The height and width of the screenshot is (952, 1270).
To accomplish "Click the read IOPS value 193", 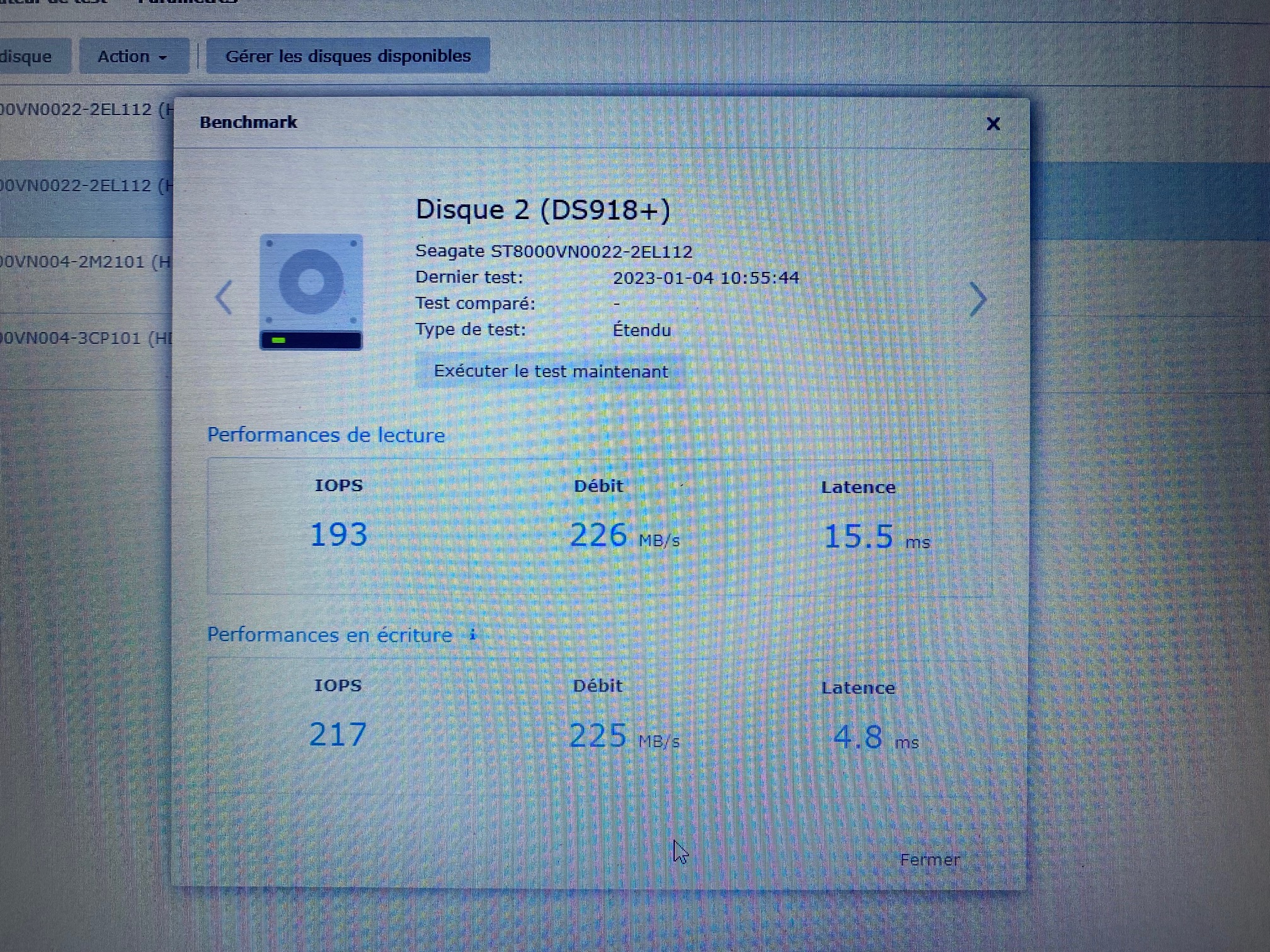I will [338, 535].
